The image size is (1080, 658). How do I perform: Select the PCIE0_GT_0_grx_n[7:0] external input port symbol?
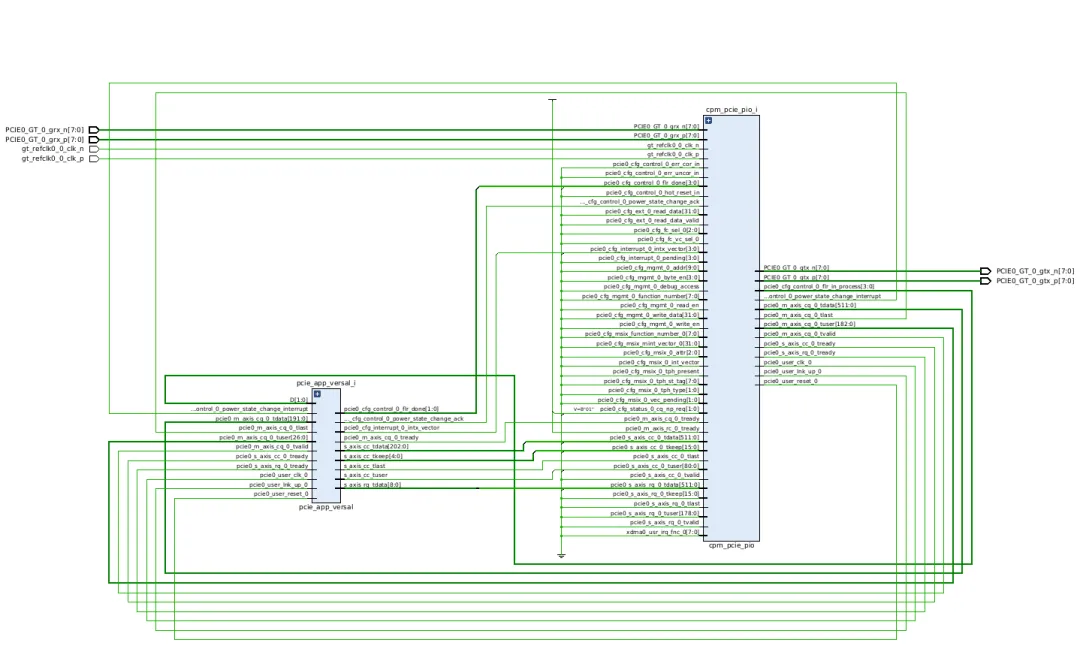pyautogui.click(x=94, y=130)
